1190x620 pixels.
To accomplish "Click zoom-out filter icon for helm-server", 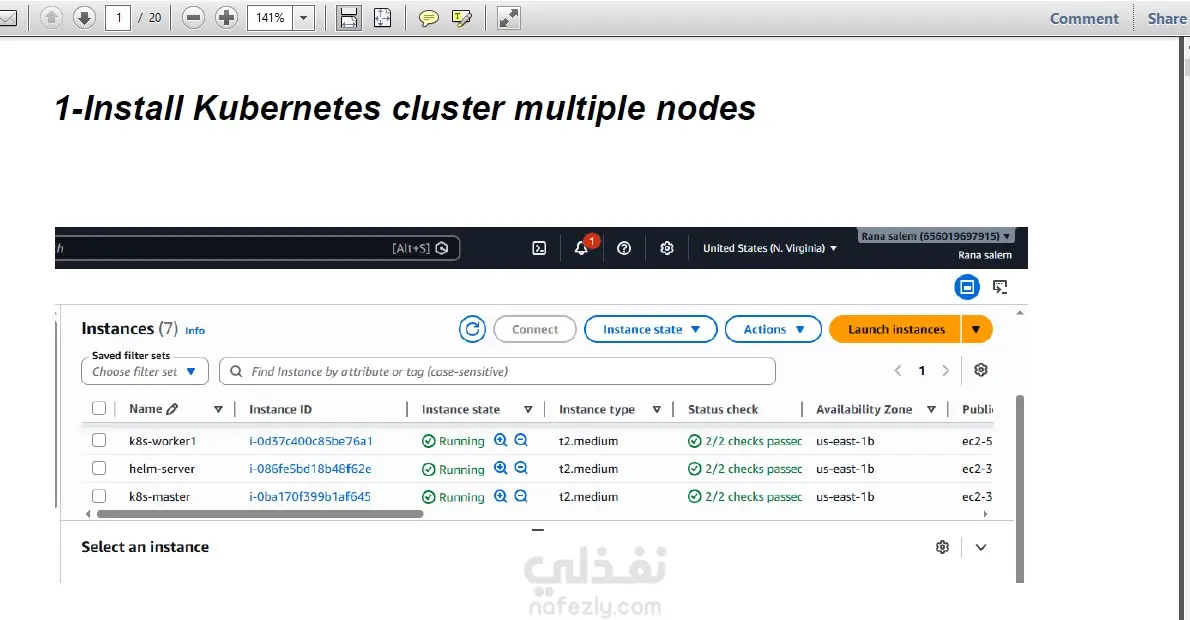I will point(521,468).
